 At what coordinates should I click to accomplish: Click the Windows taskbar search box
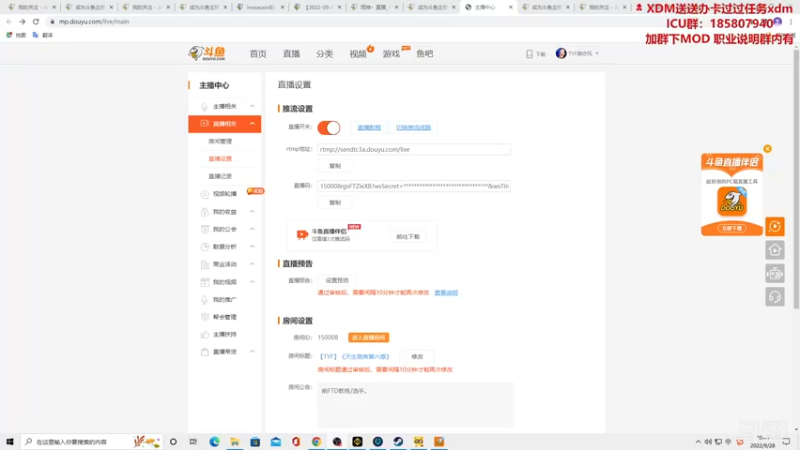click(92, 442)
